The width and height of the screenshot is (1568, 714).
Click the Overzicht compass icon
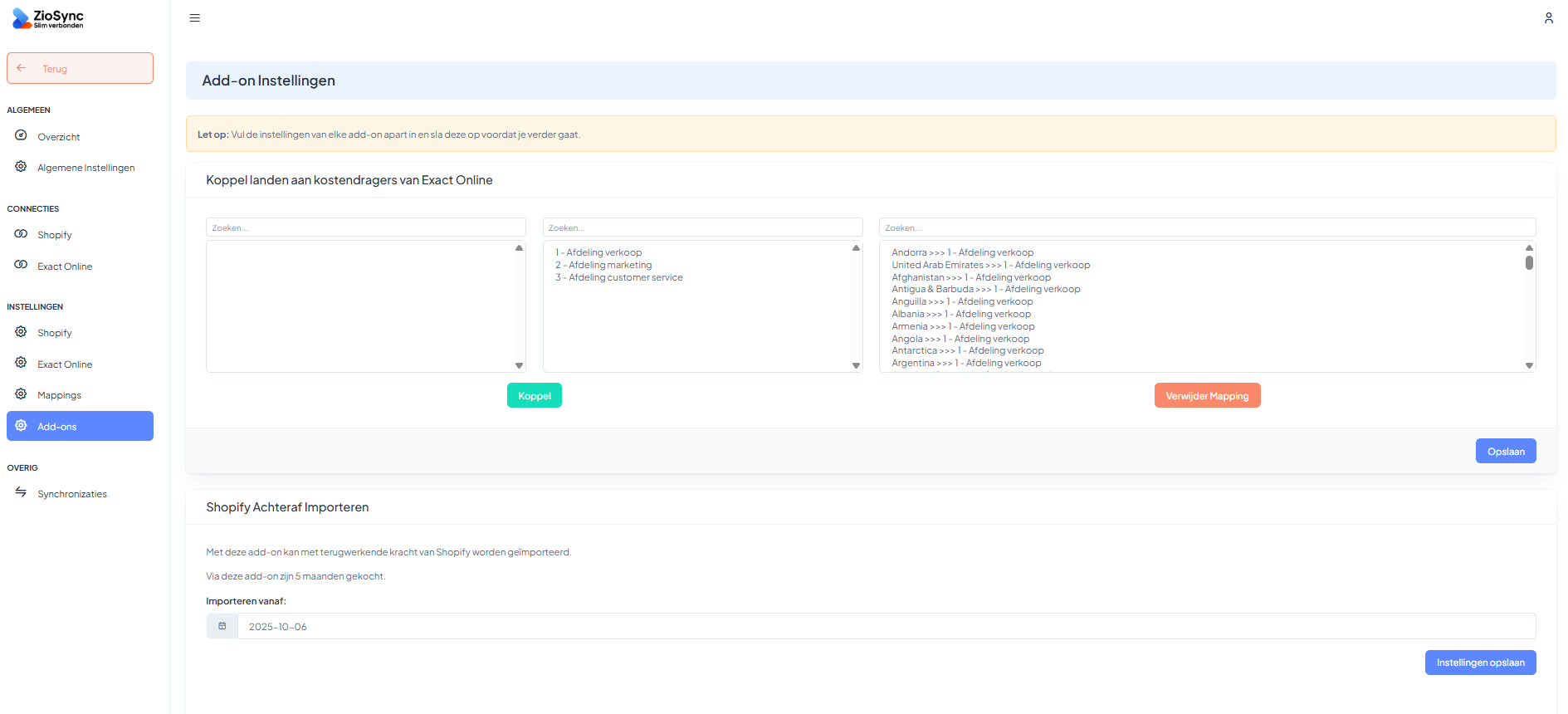21,136
